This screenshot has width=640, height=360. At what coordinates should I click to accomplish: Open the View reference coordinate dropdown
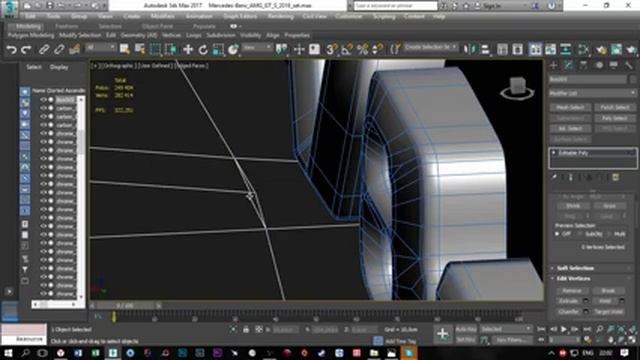[257, 48]
